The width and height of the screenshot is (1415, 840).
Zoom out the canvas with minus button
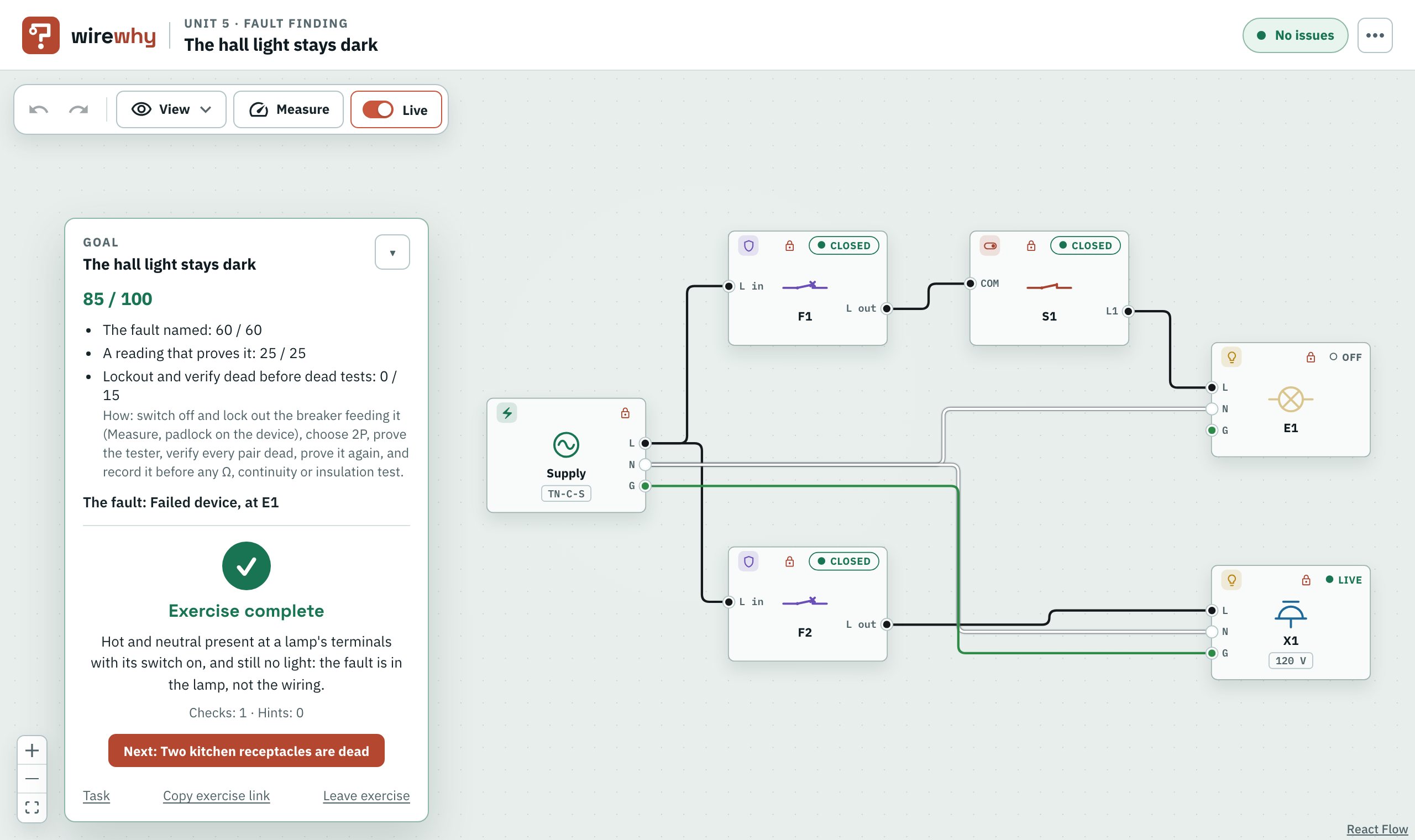click(32, 779)
